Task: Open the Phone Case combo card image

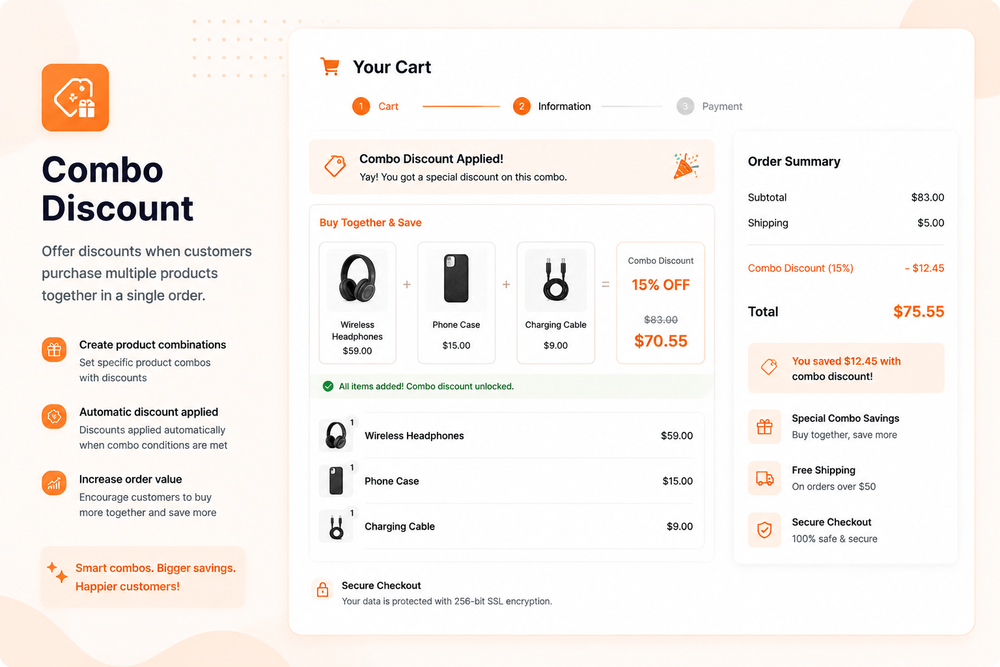Action: 457,279
